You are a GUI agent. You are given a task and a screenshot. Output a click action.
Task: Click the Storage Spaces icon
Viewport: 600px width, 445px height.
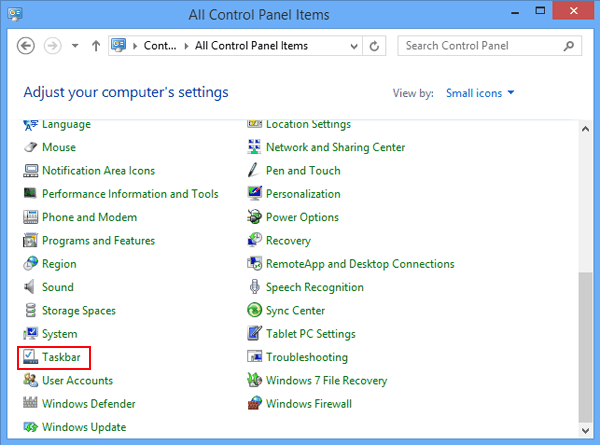coord(31,310)
